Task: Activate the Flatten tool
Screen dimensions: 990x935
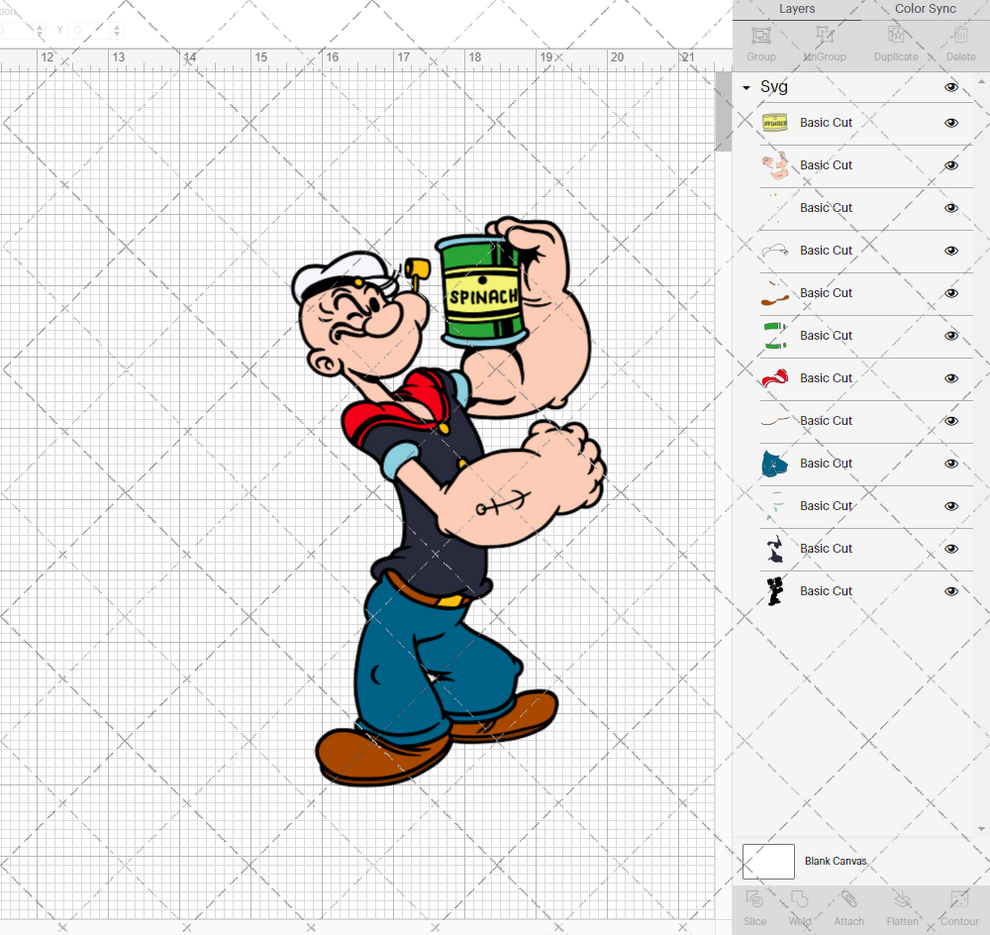Action: [902, 908]
